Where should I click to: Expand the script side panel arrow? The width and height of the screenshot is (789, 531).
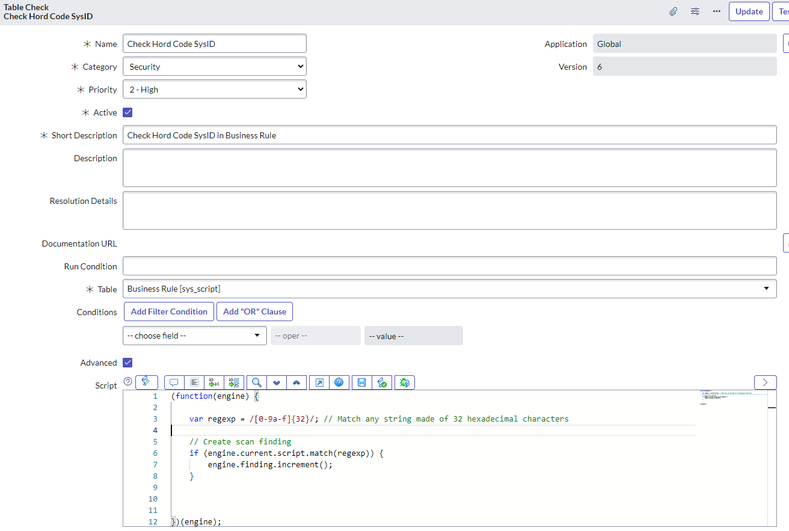[765, 383]
